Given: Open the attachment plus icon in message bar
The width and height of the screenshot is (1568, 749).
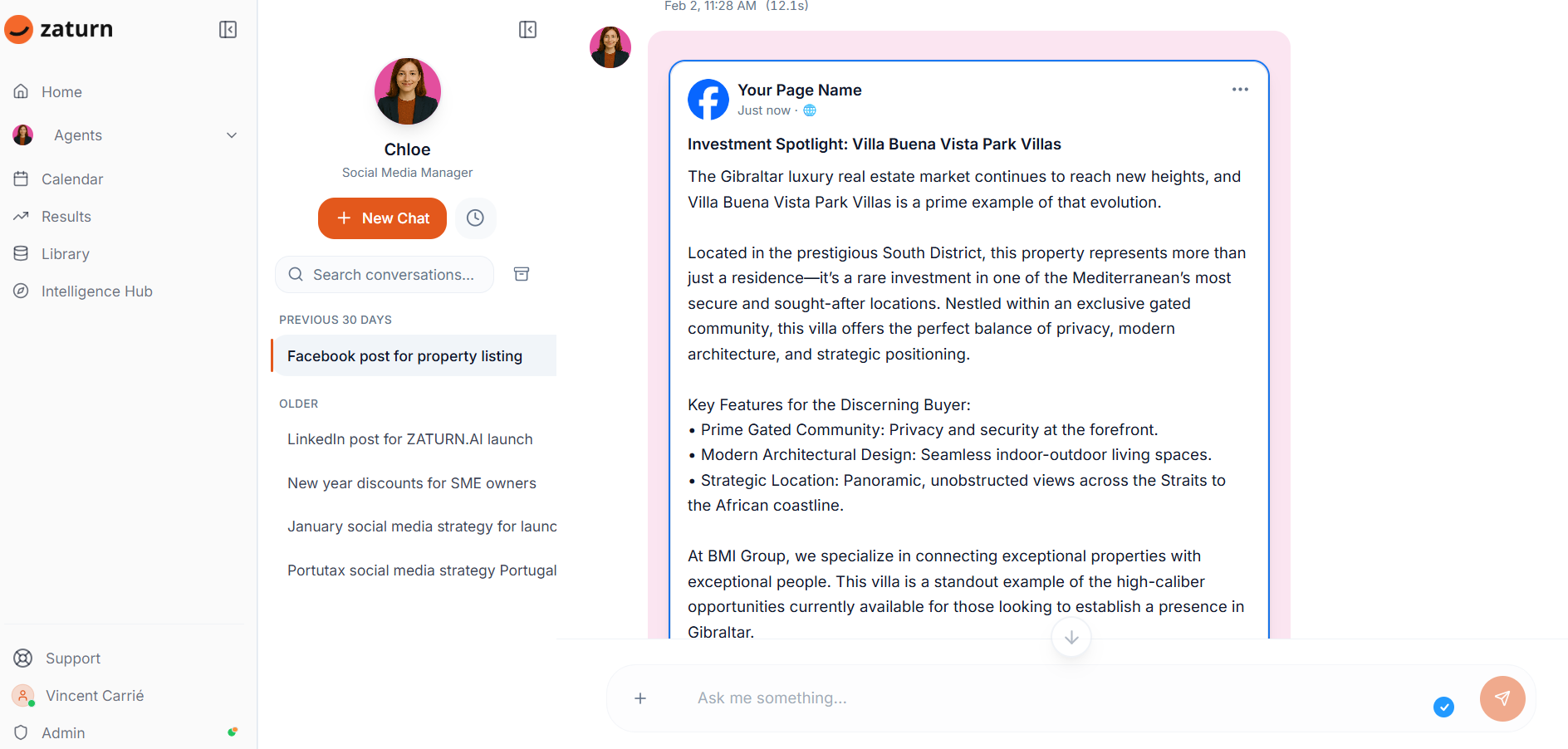Looking at the screenshot, I should pyautogui.click(x=640, y=698).
